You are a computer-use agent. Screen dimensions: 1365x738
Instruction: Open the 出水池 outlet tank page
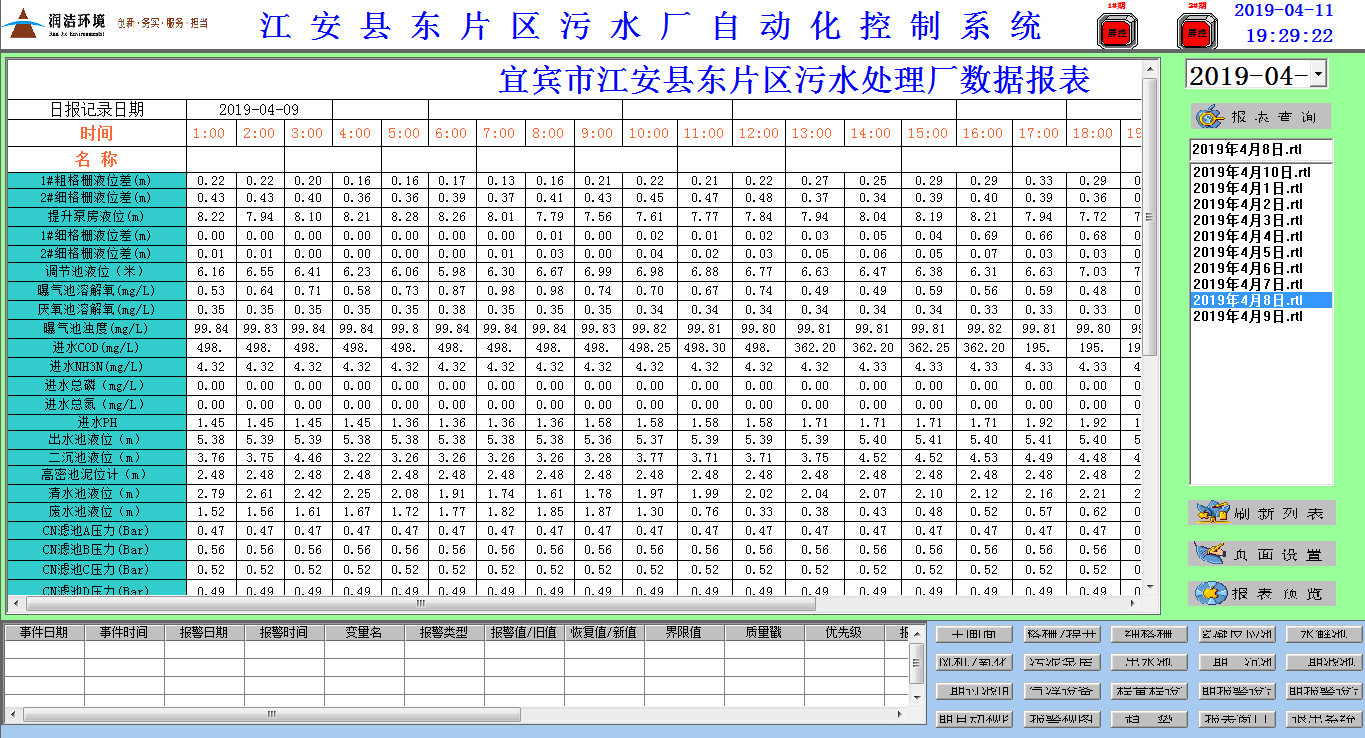[1149, 663]
